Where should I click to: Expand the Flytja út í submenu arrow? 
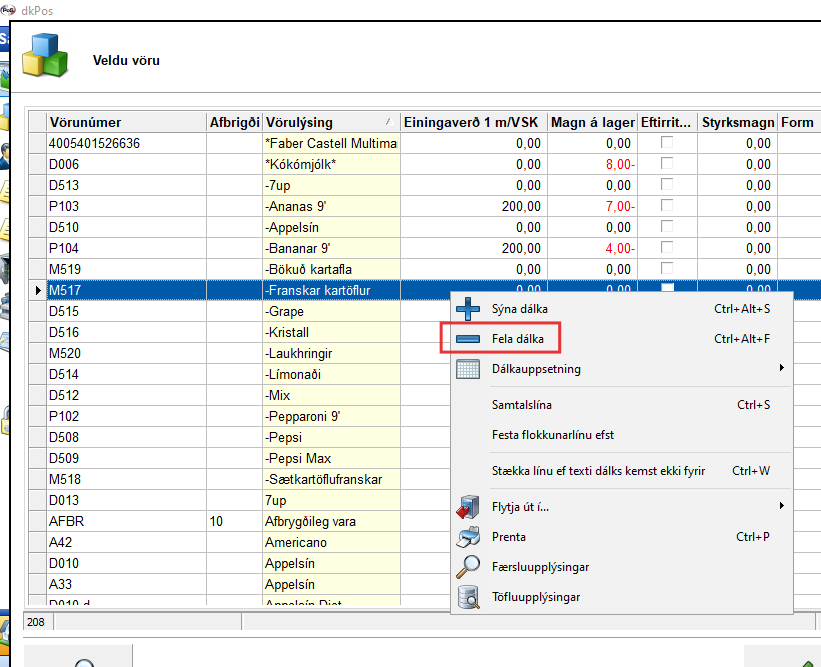tap(781, 507)
